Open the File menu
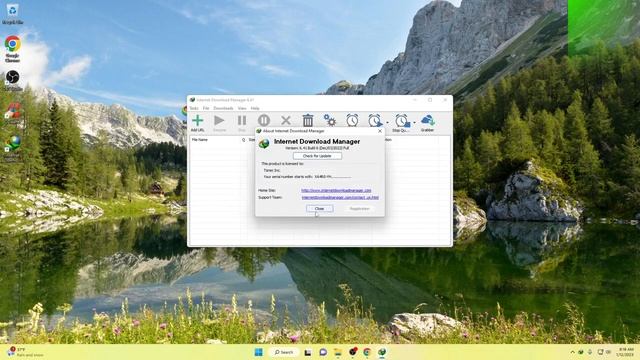Screen dimensions: 640x360 pos(206,108)
